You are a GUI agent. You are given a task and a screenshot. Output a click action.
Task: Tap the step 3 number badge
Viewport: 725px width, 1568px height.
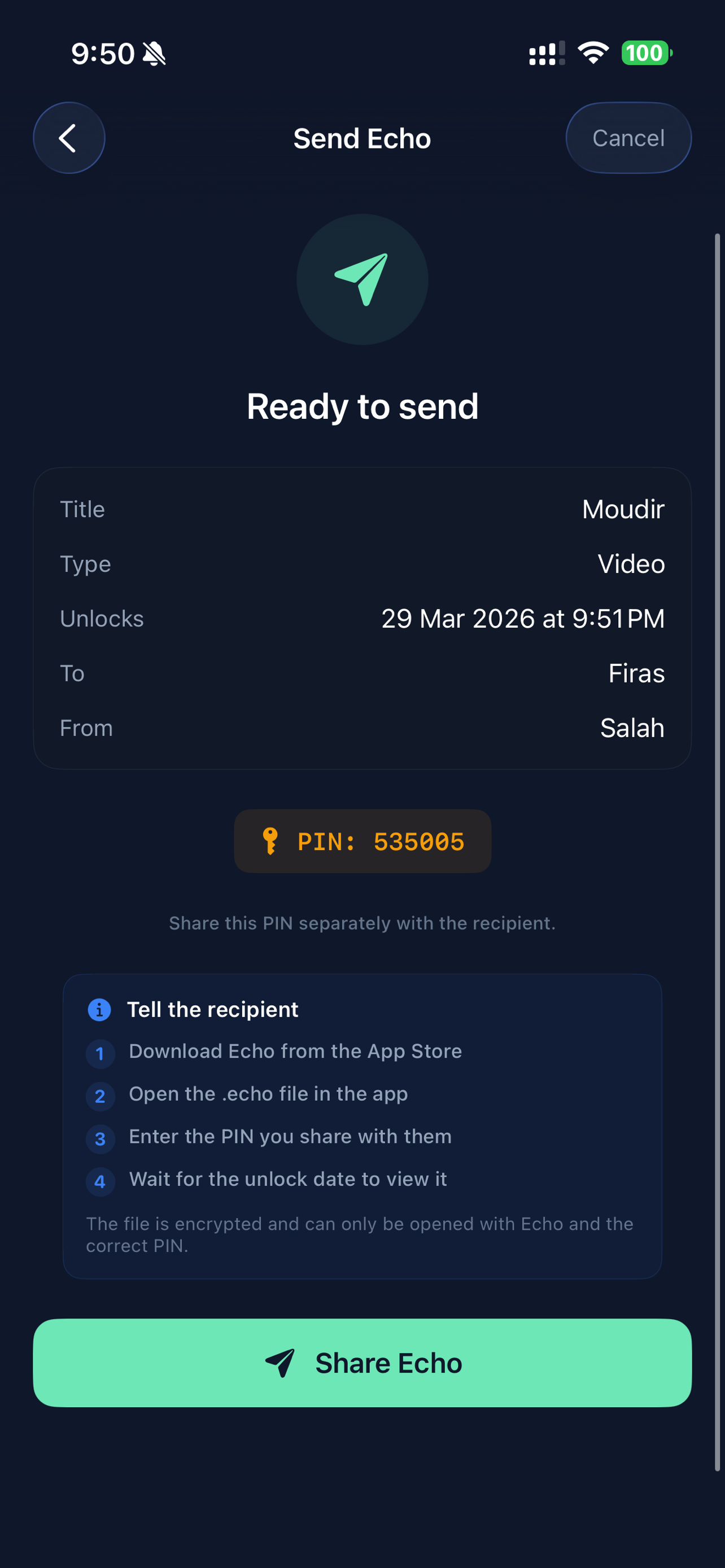coord(101,1139)
